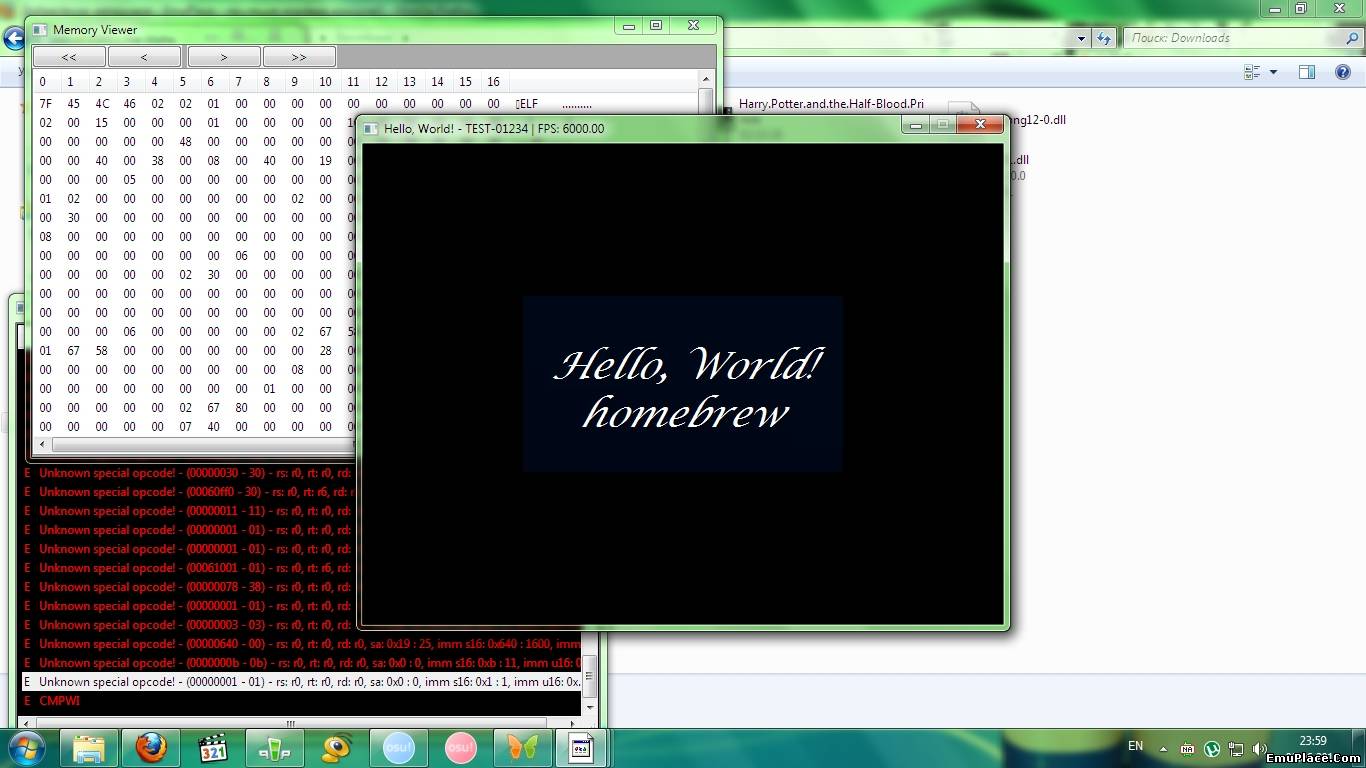Open network connection tray icon

pyautogui.click(x=1236, y=748)
